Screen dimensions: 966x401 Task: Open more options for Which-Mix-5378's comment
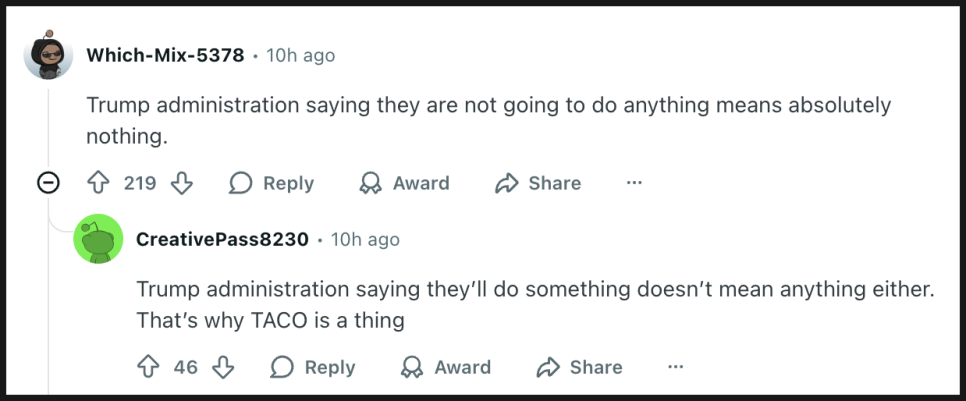(634, 183)
